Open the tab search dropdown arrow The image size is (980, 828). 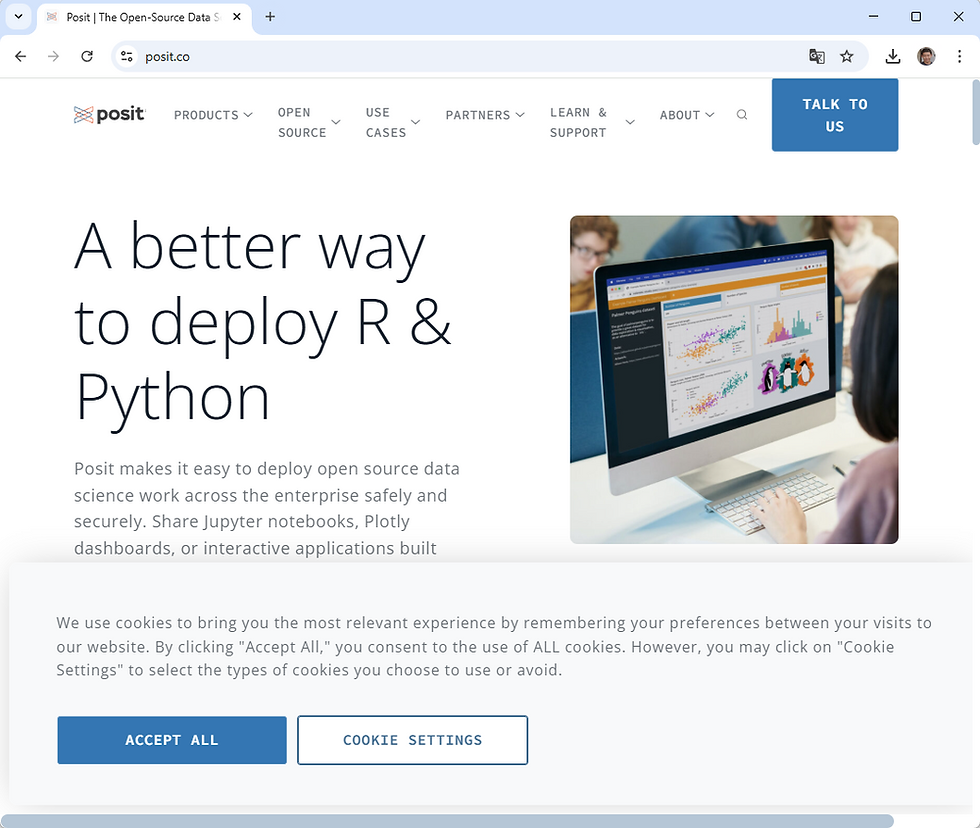click(18, 17)
